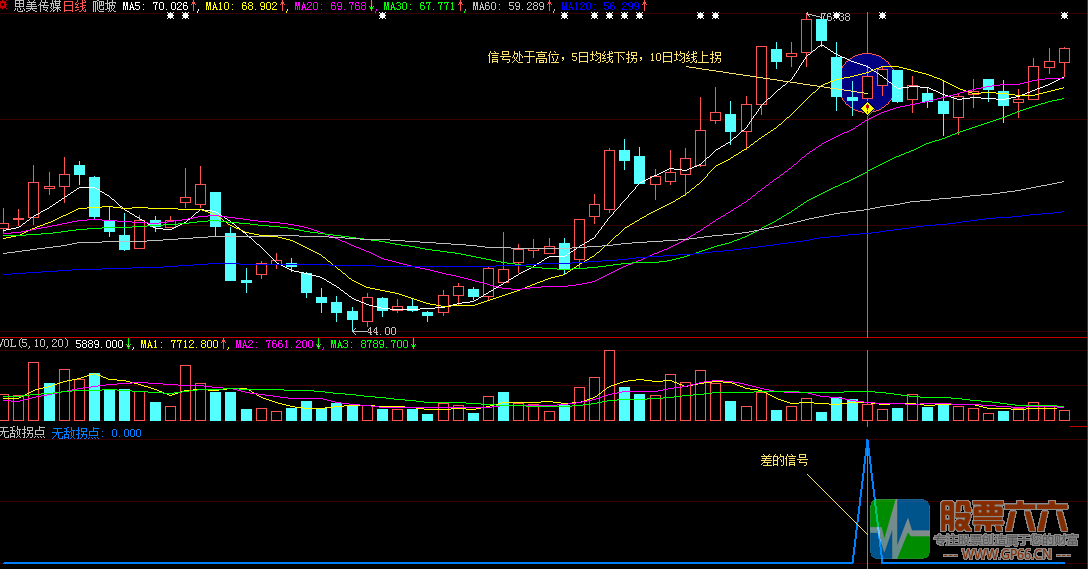Screen dimensions: 1088x569
Task: Click the red up arrow after MA5 value
Action: [195, 7]
